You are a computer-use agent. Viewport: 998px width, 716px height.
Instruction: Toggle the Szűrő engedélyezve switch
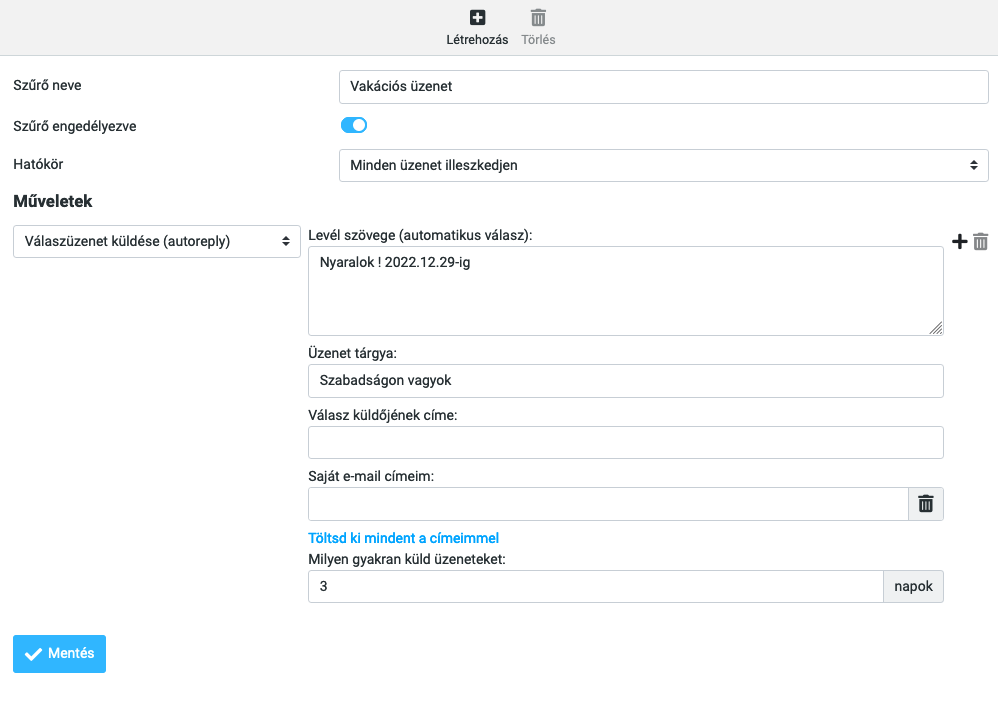354,125
